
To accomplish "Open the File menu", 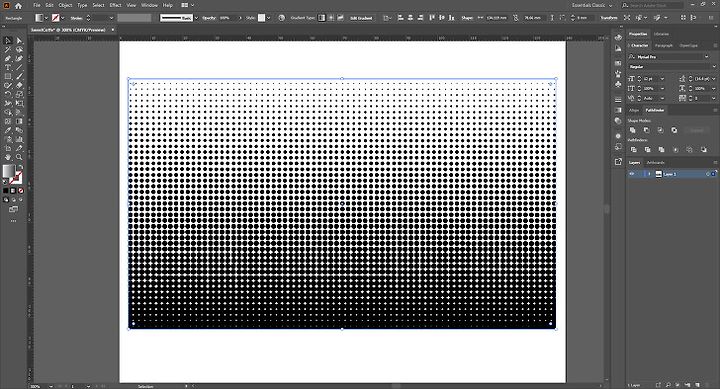I will point(37,6).
